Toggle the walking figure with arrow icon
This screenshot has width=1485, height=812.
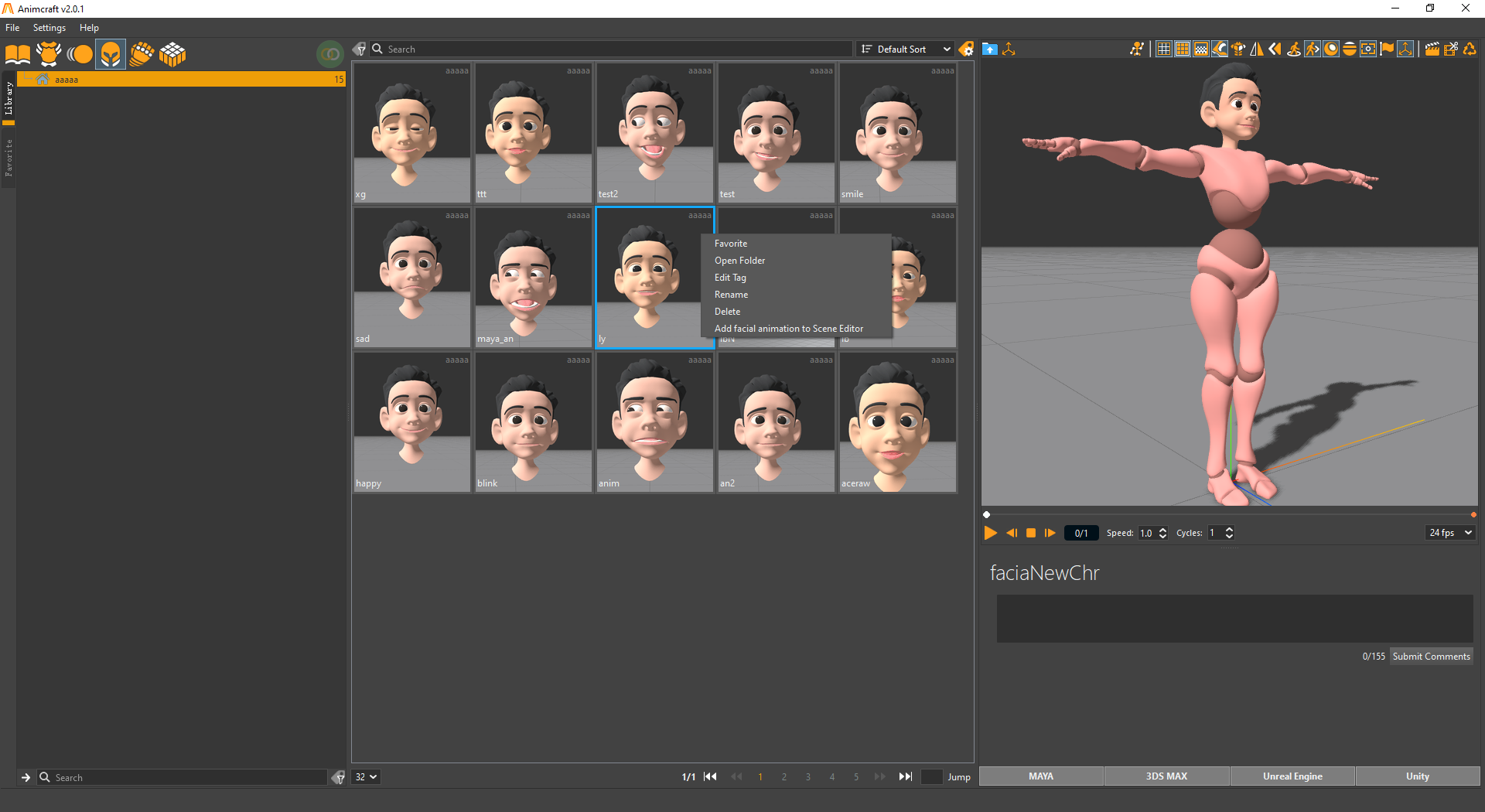pos(1313,49)
